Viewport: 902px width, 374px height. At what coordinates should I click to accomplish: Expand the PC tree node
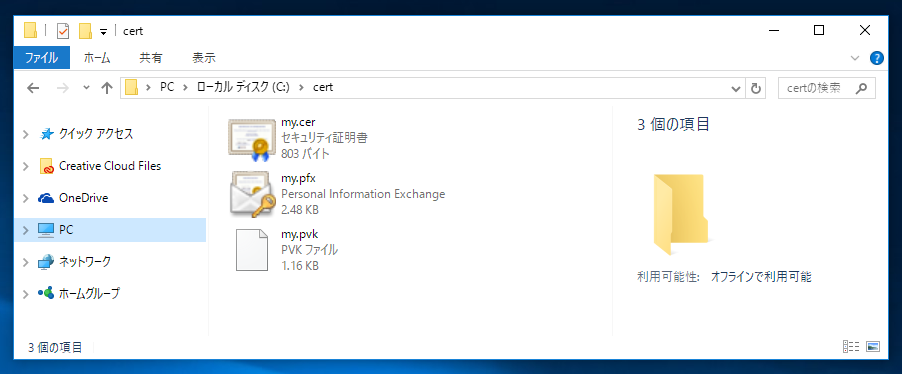(x=25, y=230)
